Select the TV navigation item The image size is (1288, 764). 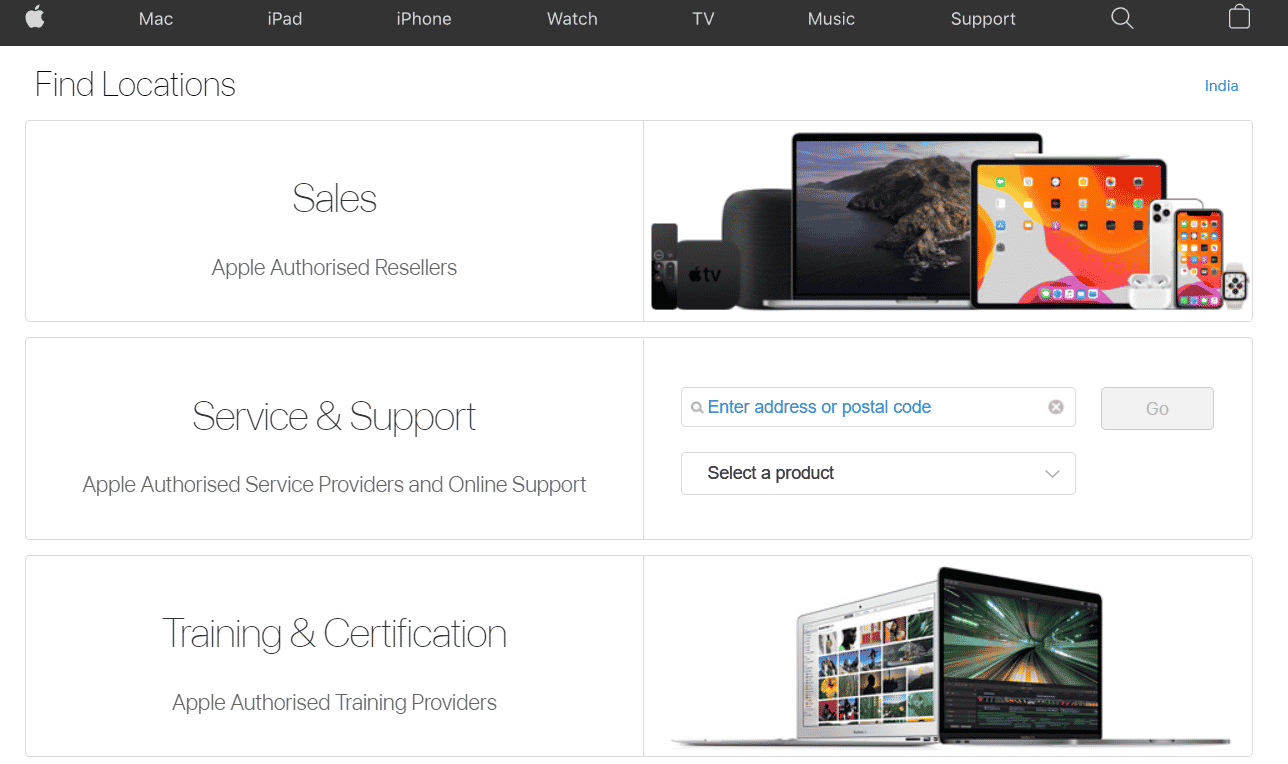(x=703, y=19)
